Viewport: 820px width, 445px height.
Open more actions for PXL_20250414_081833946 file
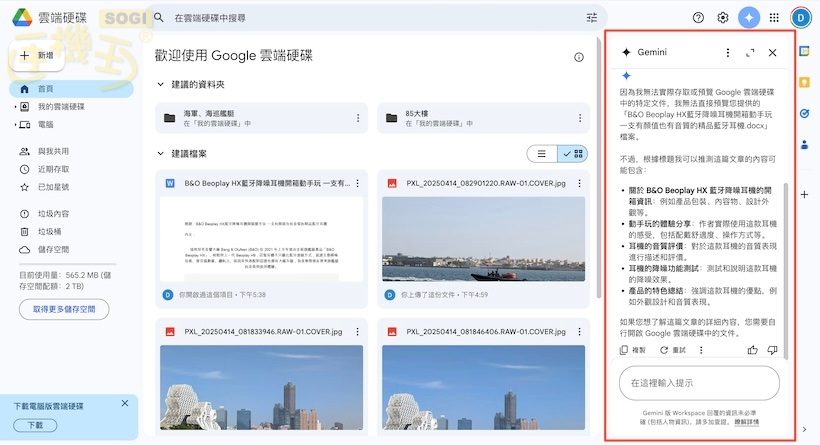[x=358, y=332]
